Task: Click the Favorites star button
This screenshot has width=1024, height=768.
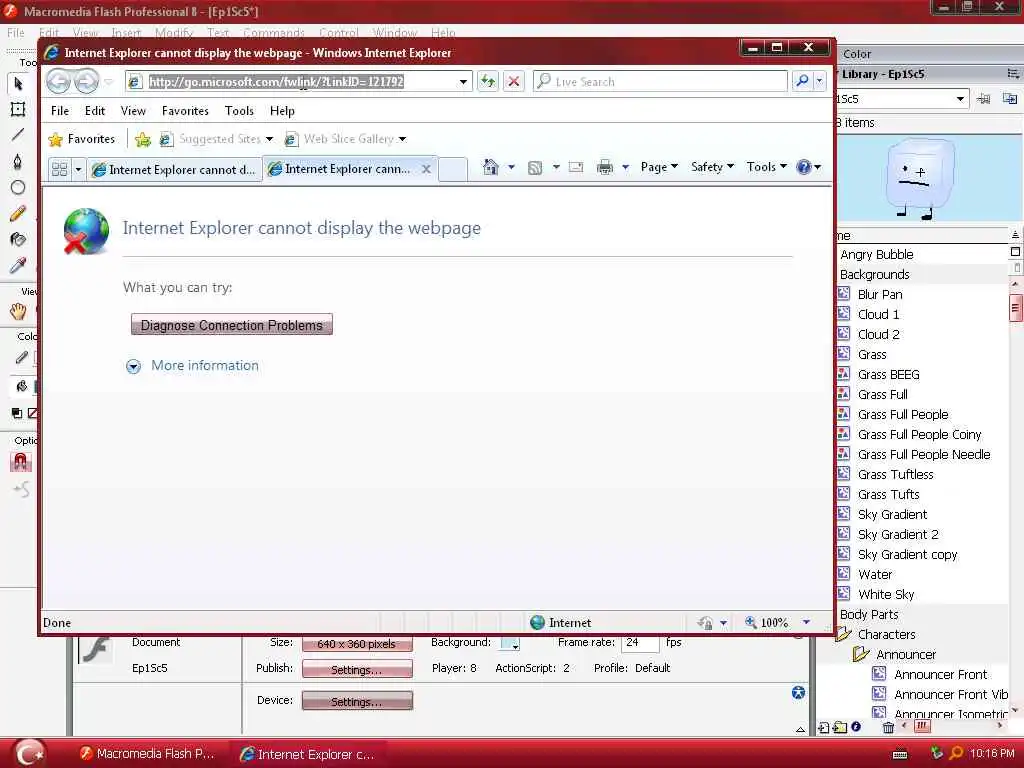Action: tap(82, 139)
